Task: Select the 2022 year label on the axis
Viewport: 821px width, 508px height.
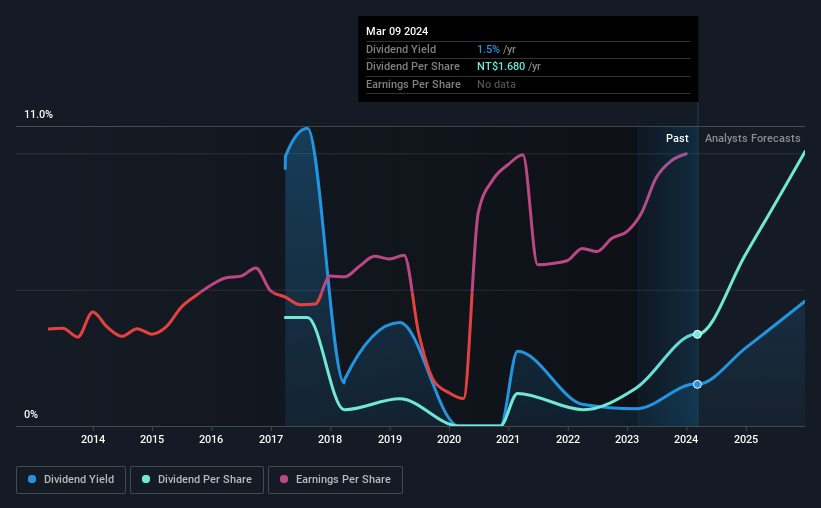Action: [568, 439]
